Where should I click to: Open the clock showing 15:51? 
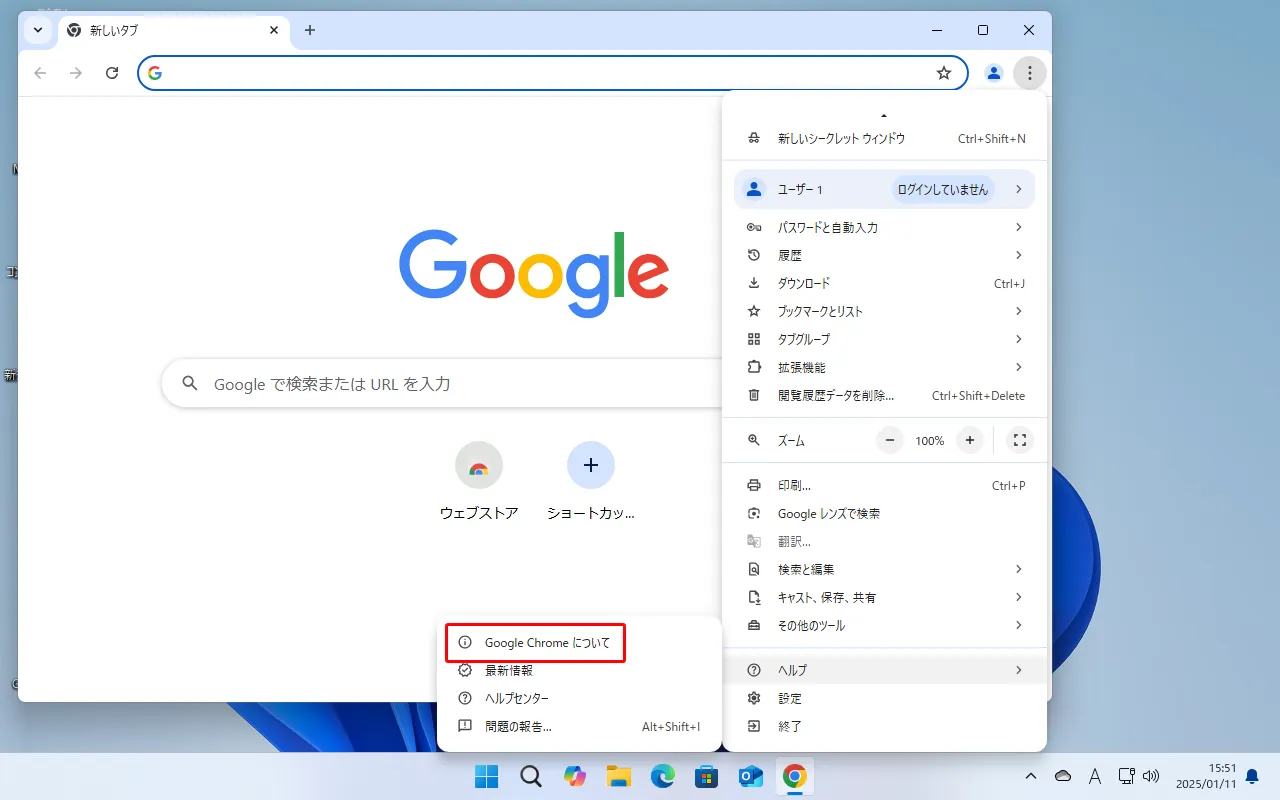(1209, 775)
